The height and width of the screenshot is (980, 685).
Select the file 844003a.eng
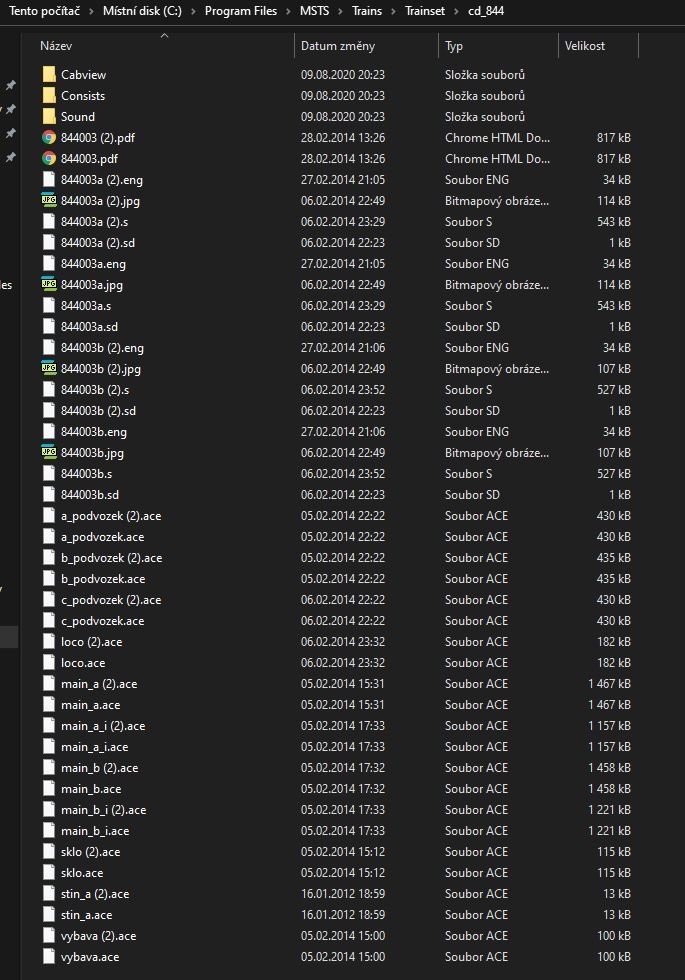93,264
